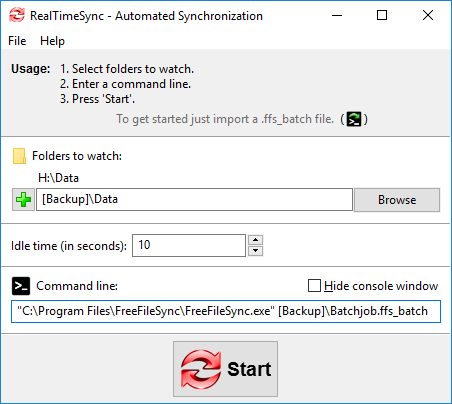Viewport: 452px width, 404px height.
Task: Click the idle time seconds field
Action: coord(189,245)
